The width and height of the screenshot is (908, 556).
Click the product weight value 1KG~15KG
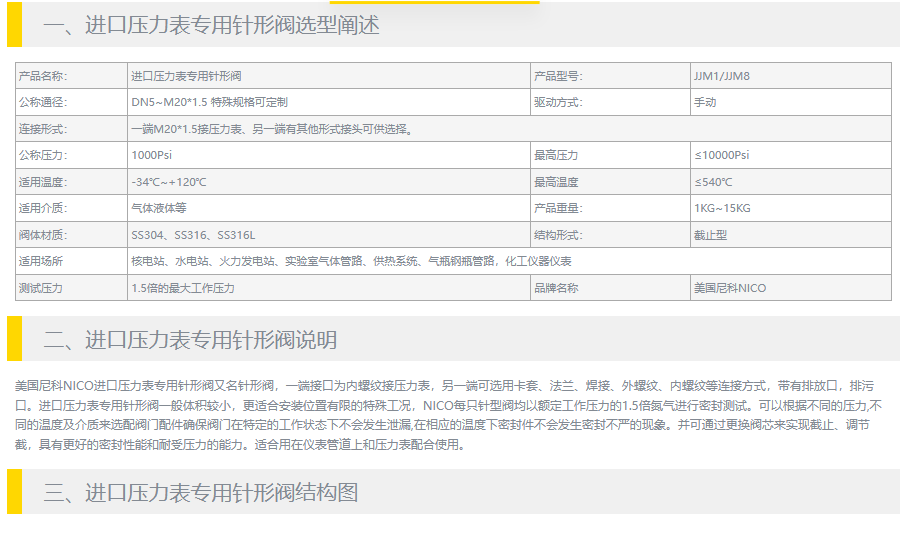[x=721, y=208]
